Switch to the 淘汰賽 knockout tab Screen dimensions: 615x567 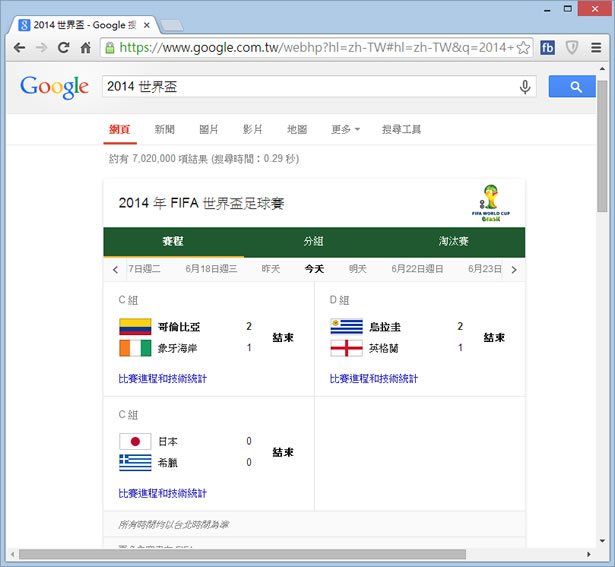[x=454, y=241]
